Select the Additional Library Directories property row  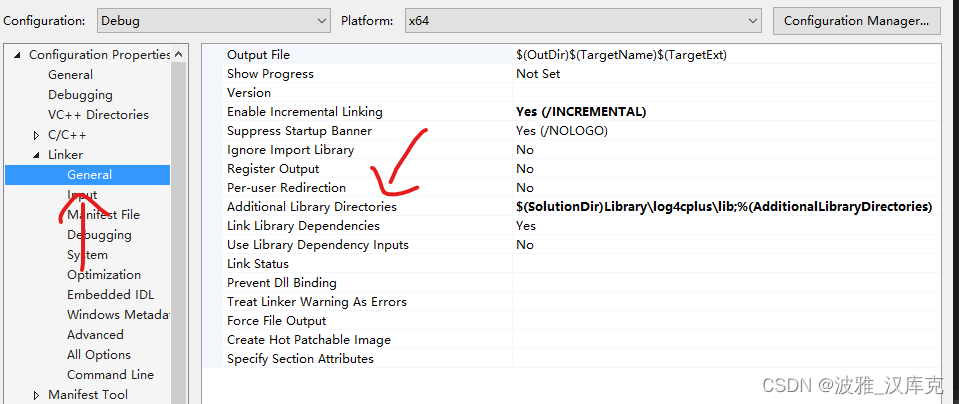tap(581, 207)
